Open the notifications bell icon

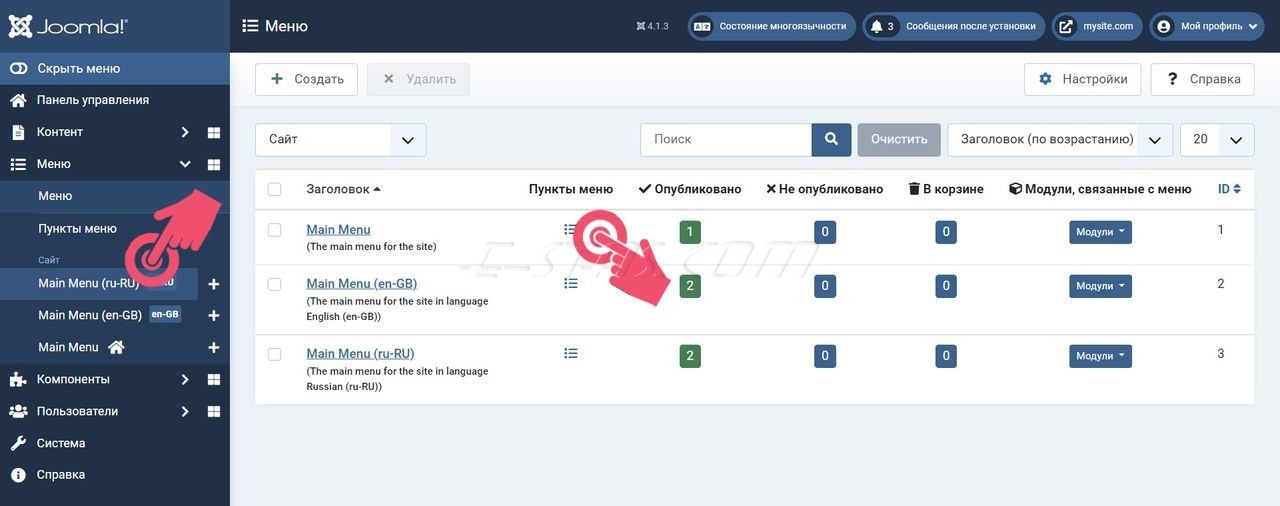tap(877, 26)
